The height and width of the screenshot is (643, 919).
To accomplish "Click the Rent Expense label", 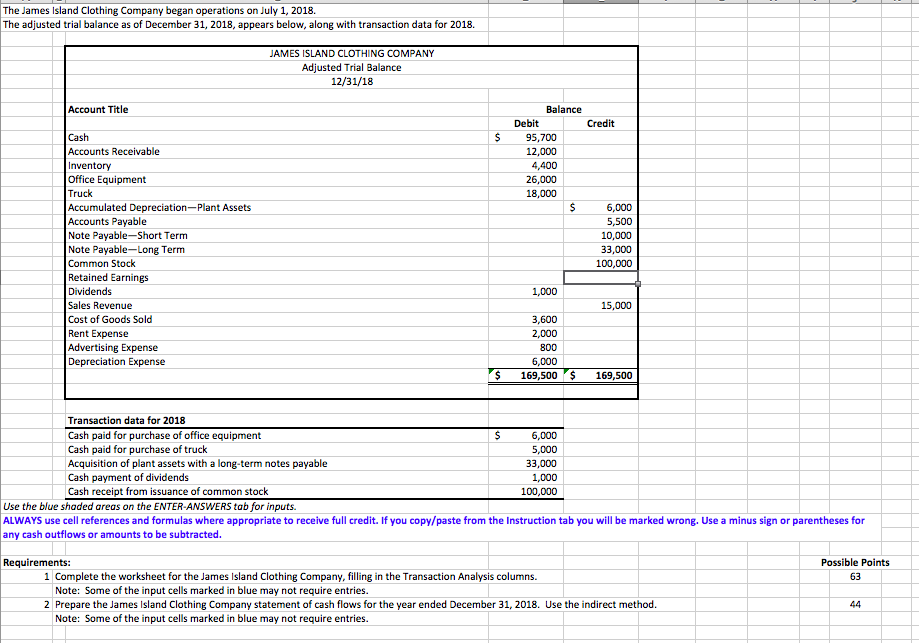I will pos(98,334).
